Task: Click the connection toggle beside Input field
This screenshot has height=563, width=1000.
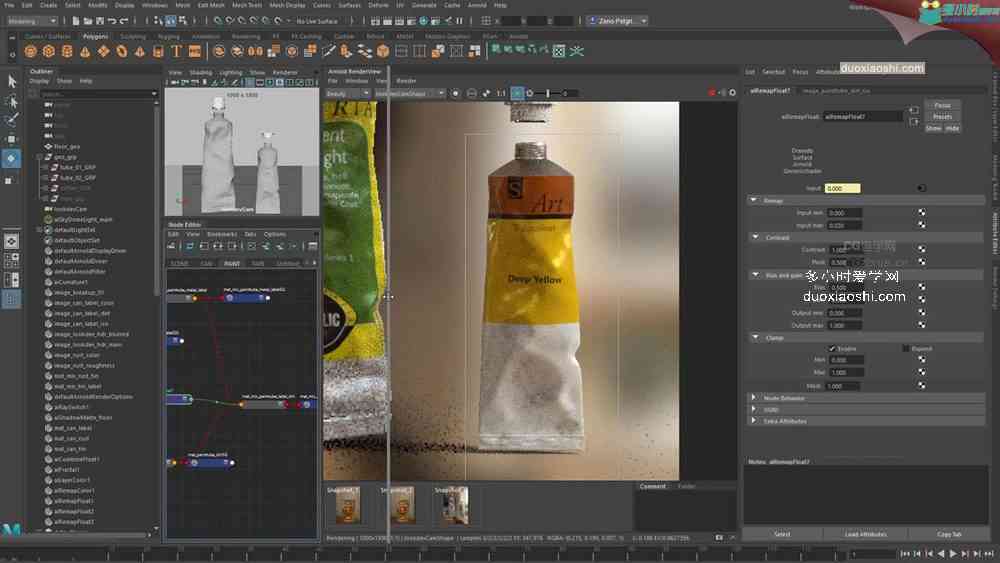Action: pos(921,188)
